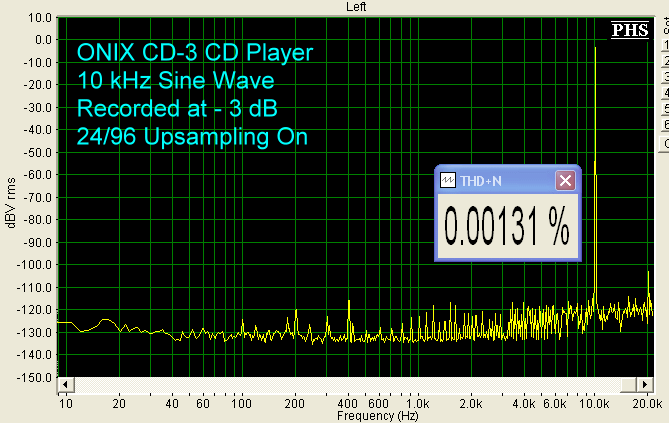Viewport: 669px width, 423px height.
Task: Click the -120.0 amplitude axis value
Action: click(34, 310)
